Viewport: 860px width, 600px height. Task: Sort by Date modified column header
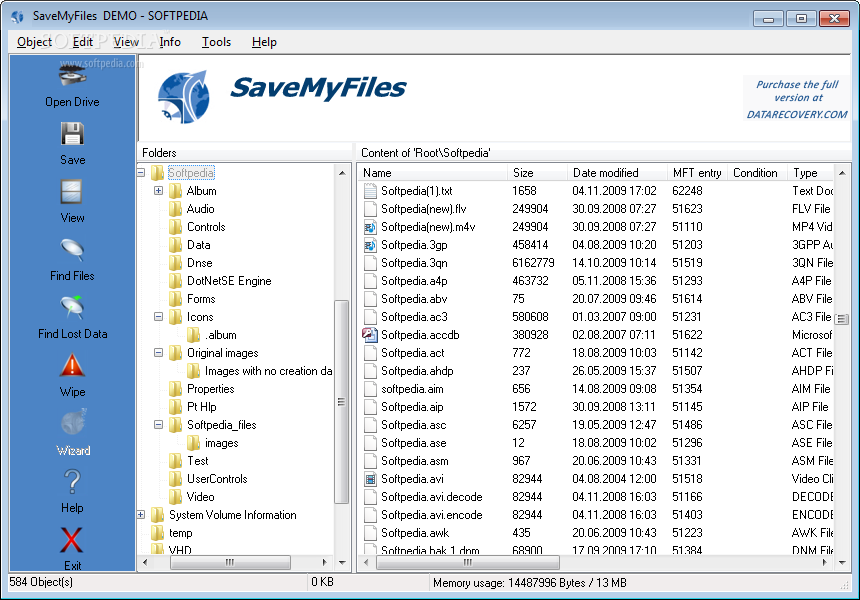coord(618,173)
